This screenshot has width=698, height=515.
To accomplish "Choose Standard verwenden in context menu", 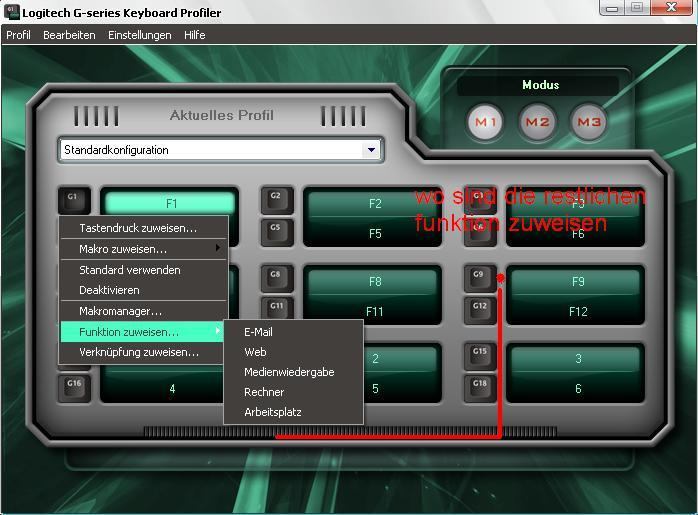I will 144,270.
